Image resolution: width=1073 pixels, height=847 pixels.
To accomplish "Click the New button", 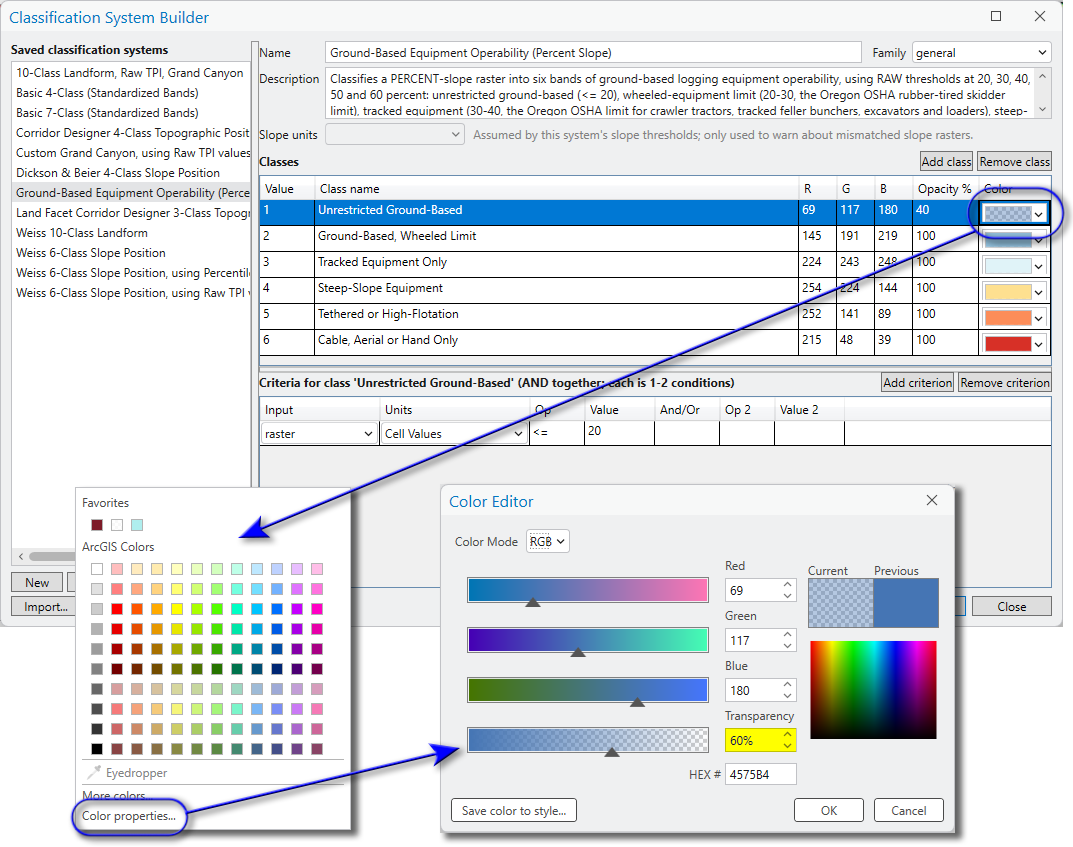I will tap(37, 582).
